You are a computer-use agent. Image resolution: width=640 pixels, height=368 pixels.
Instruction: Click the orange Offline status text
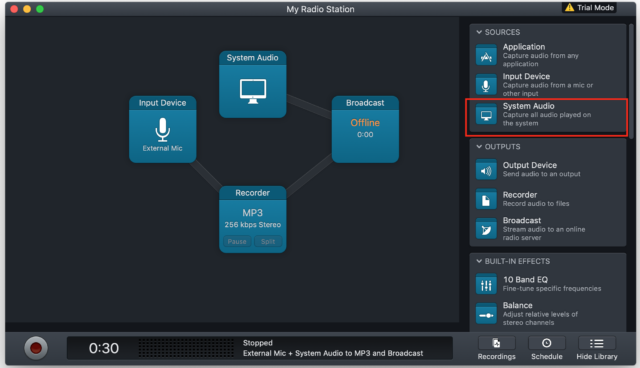[x=365, y=123]
